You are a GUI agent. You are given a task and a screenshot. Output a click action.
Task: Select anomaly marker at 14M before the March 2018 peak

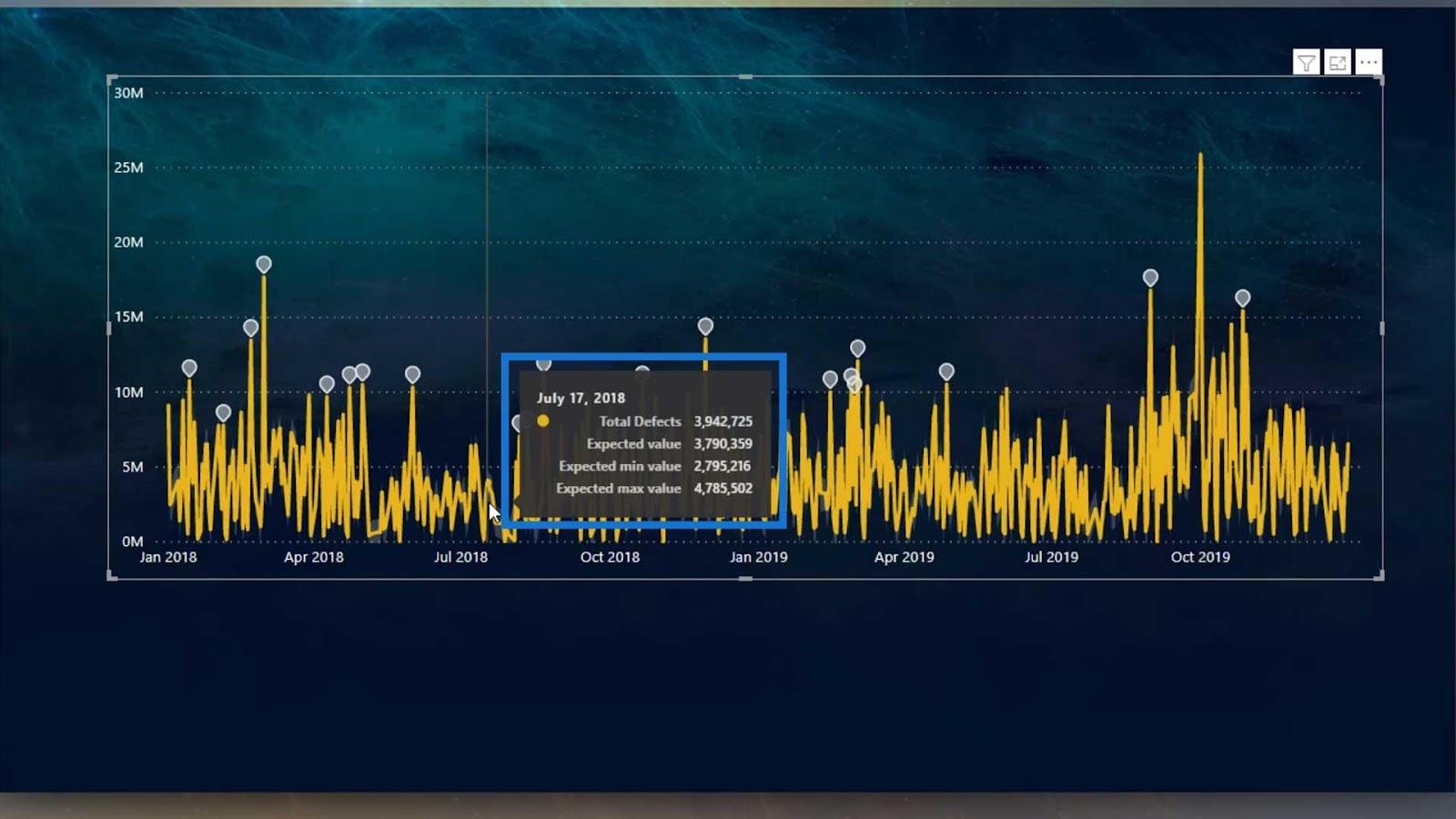[x=251, y=328]
